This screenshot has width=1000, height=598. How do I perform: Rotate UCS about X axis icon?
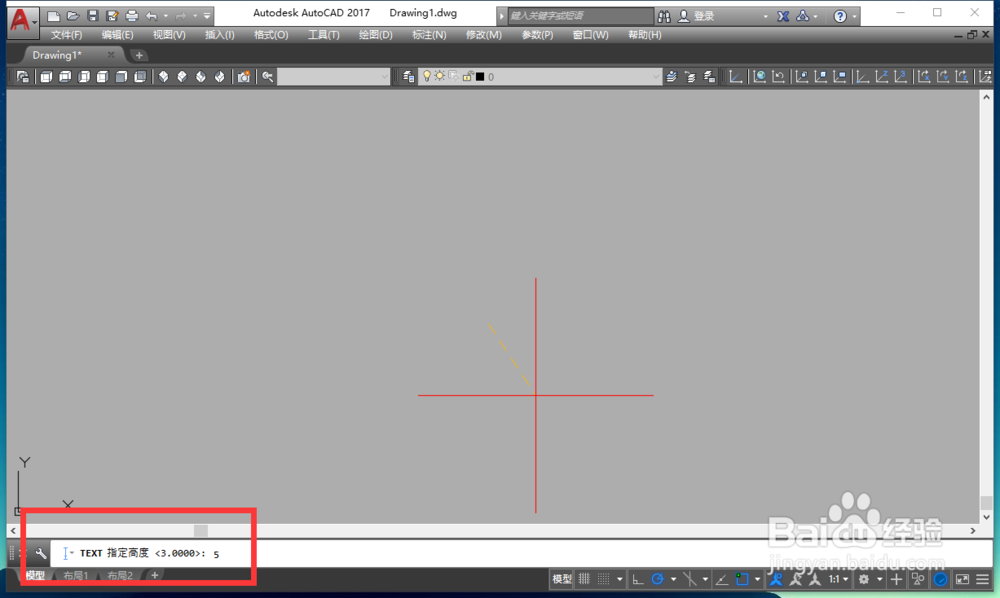923,77
